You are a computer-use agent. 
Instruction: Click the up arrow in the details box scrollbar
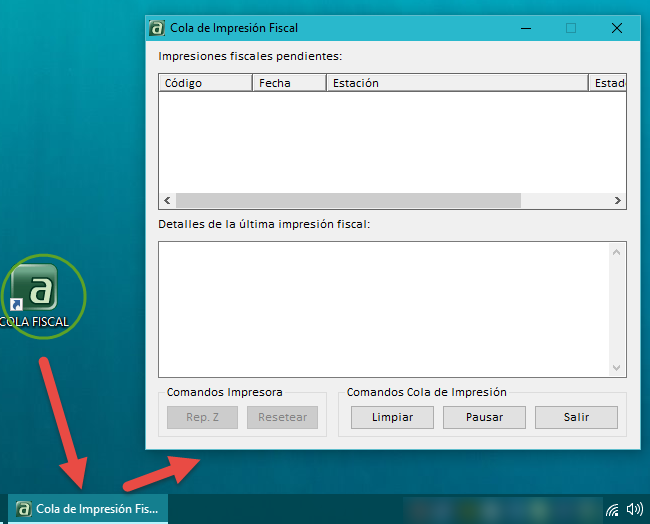pyautogui.click(x=616, y=251)
